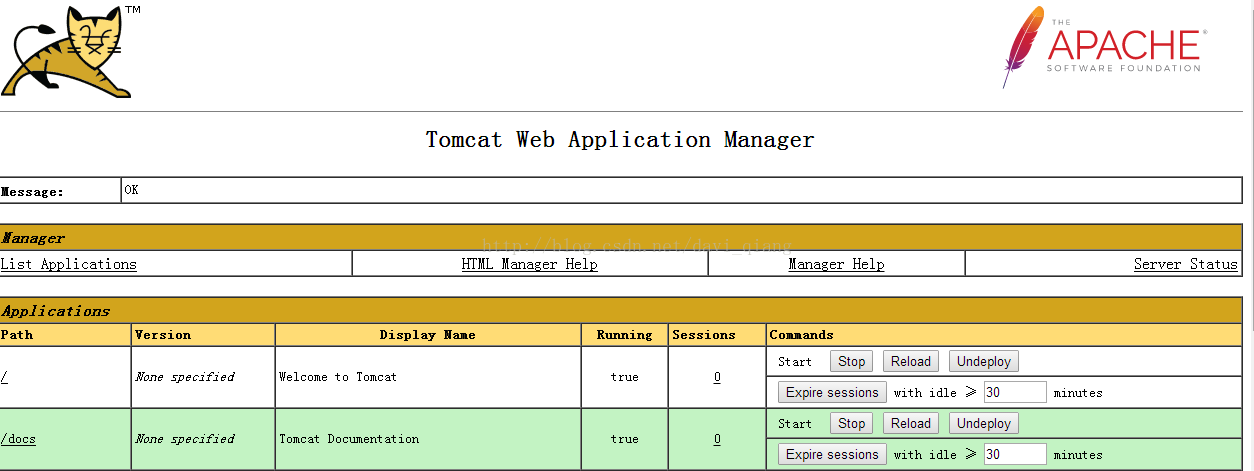Screen dimensions: 1254x471
Task: Click the session count for /docs application
Action: tap(717, 439)
